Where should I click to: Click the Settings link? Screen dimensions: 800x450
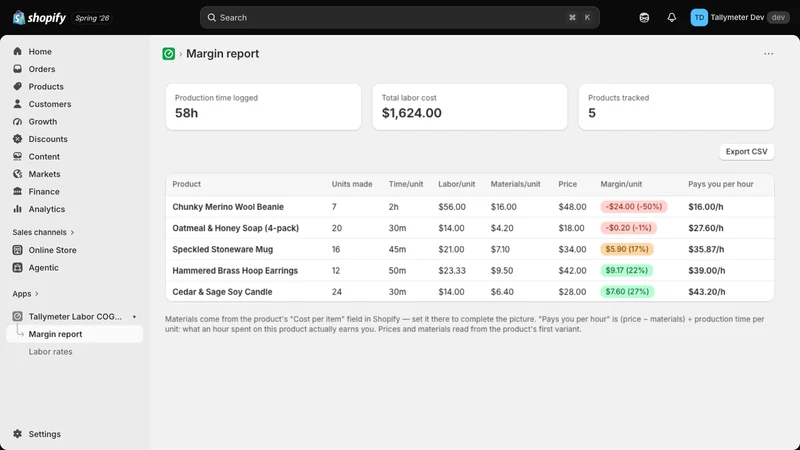pos(44,434)
